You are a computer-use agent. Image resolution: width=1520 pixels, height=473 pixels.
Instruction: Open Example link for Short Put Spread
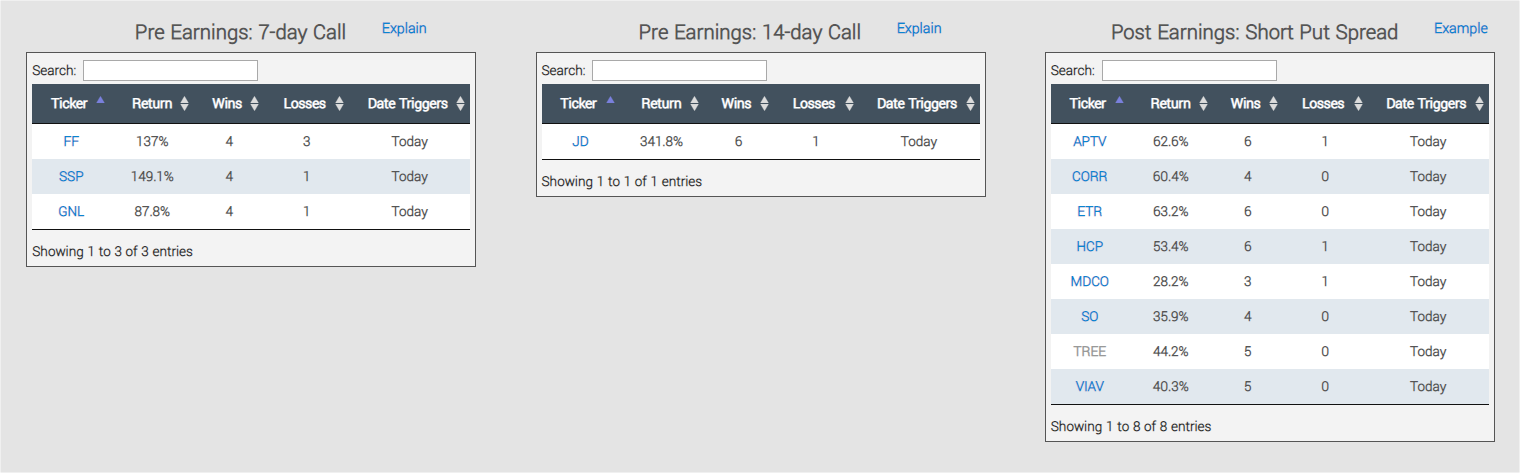point(1460,29)
